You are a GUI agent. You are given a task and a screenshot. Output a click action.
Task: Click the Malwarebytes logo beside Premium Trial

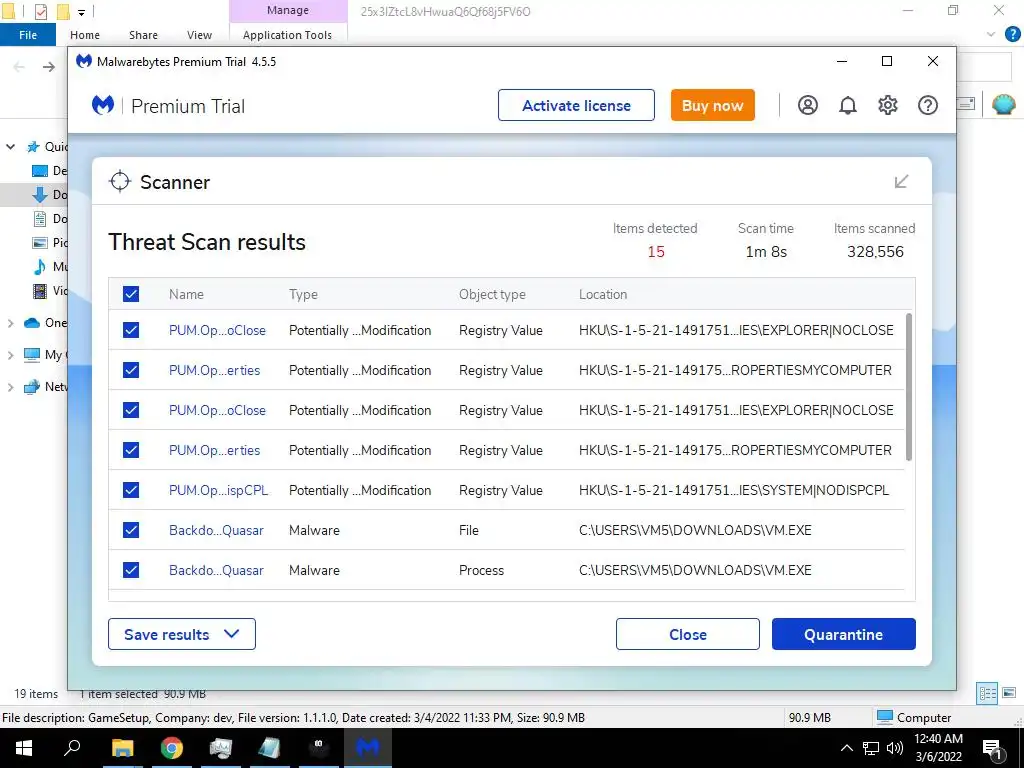[103, 105]
